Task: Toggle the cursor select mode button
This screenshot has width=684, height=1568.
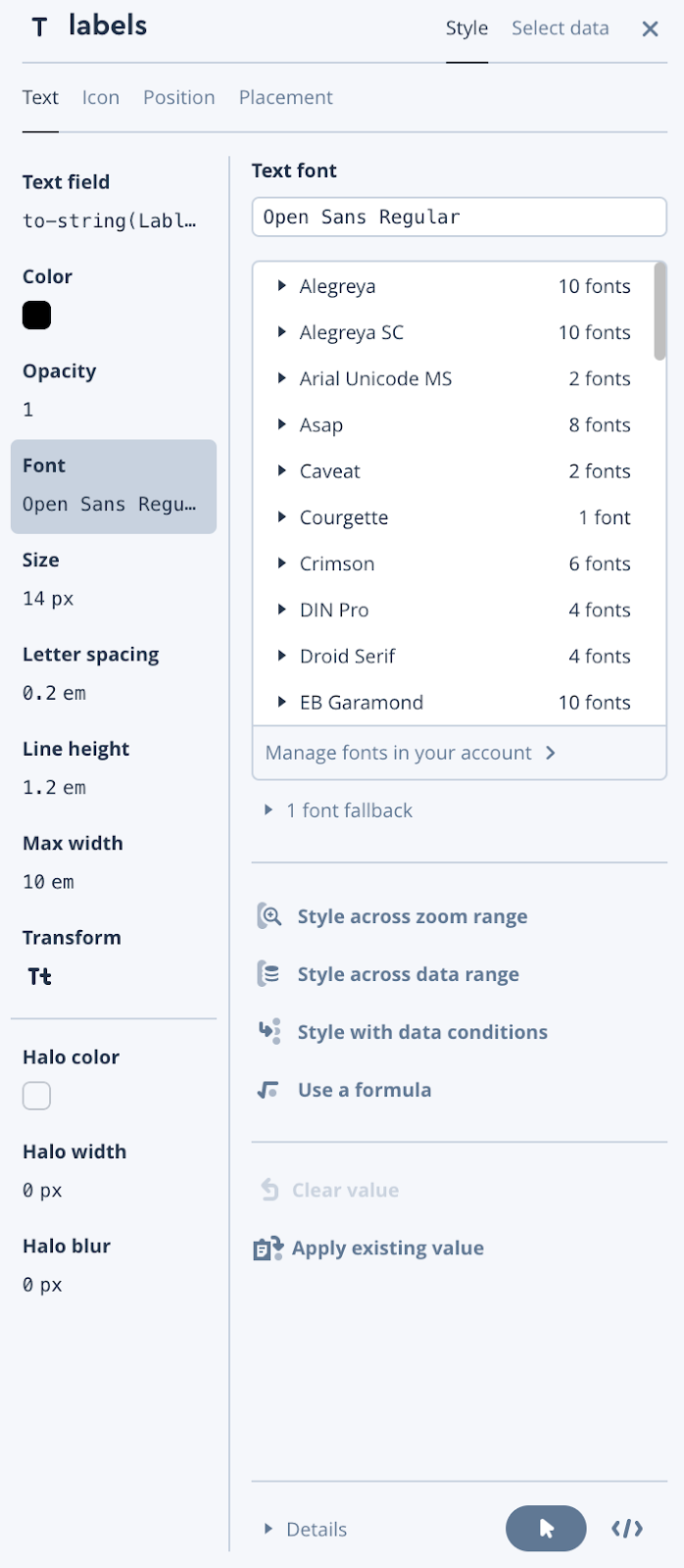Action: click(x=546, y=1529)
